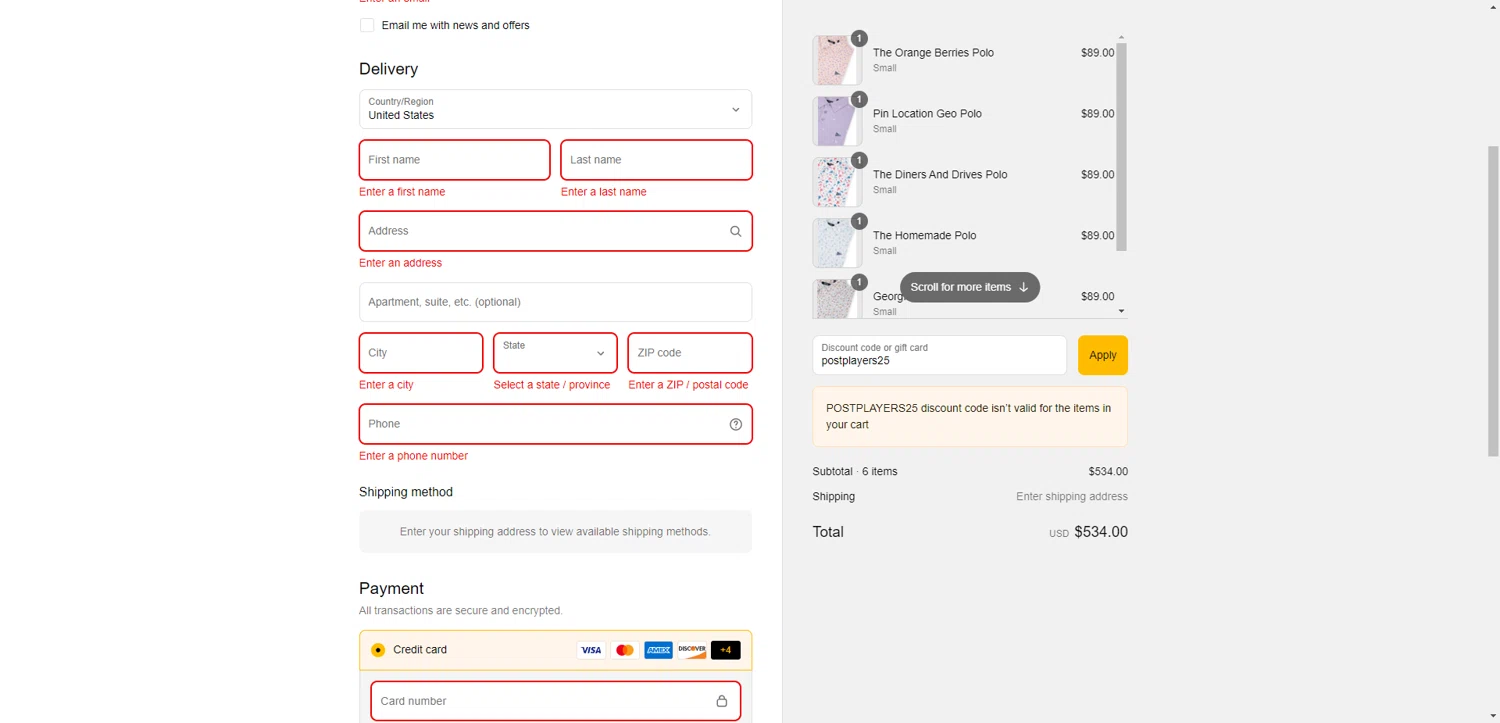Click the ZIP code field
Image resolution: width=1500 pixels, height=723 pixels.
click(690, 353)
